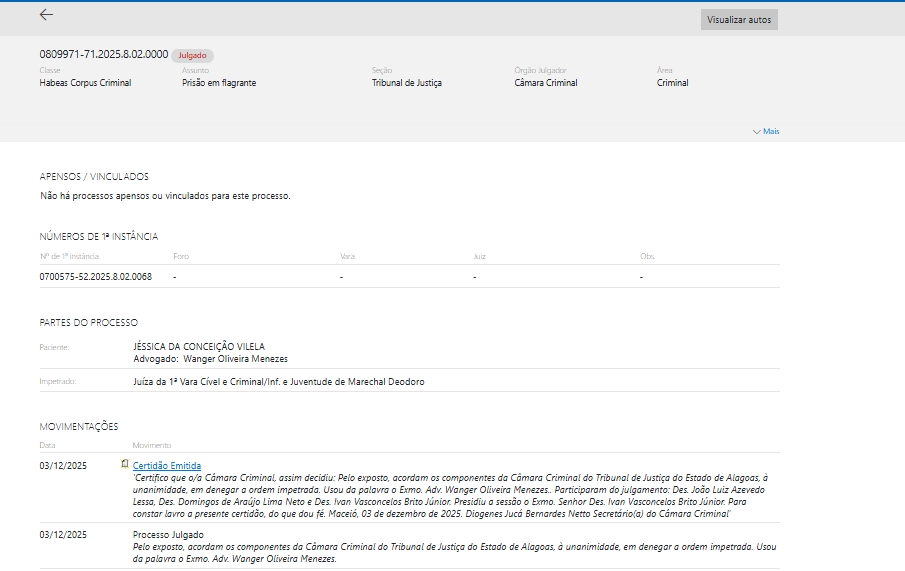This screenshot has width=905, height=571.
Task: Click the Prisão em flagrante subject value
Action: pyautogui.click(x=218, y=83)
